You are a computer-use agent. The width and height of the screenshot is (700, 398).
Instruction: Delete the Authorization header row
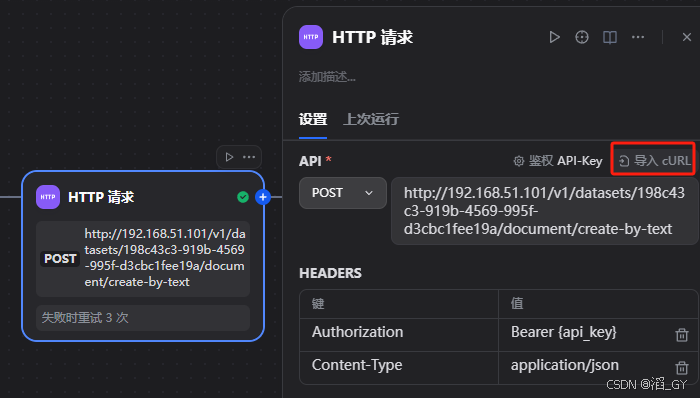[682, 335]
